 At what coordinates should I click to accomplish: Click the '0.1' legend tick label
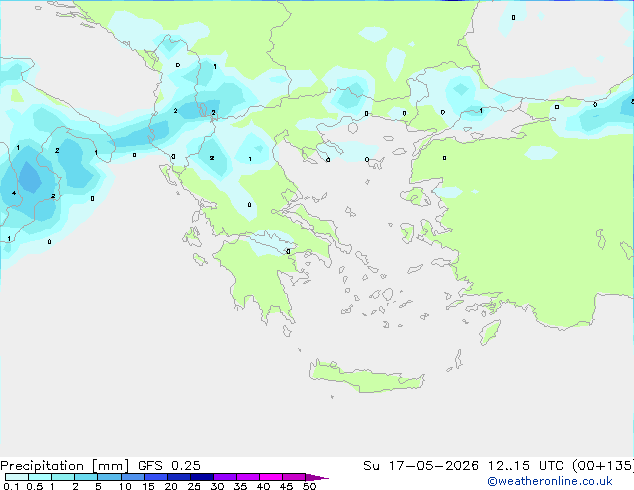(x=11, y=486)
